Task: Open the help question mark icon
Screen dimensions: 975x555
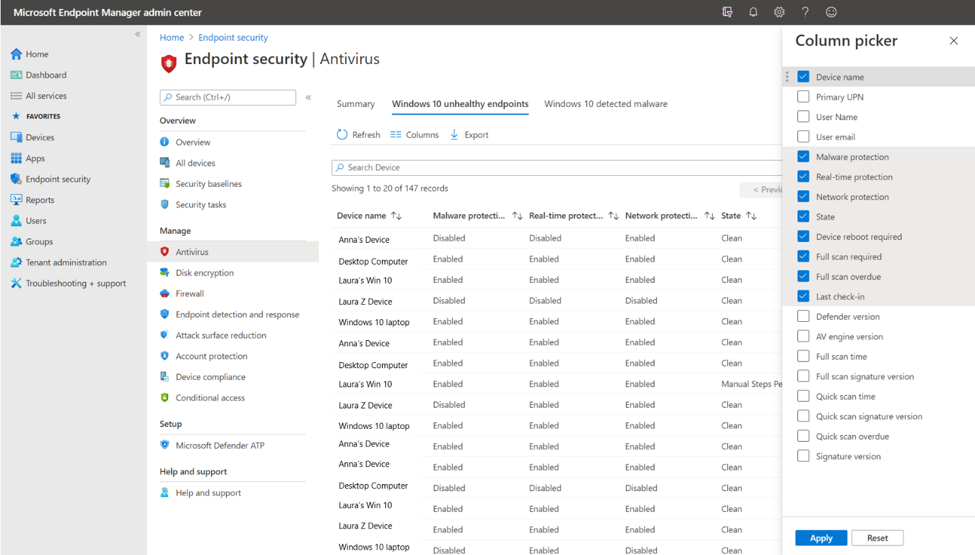Action: tap(805, 12)
